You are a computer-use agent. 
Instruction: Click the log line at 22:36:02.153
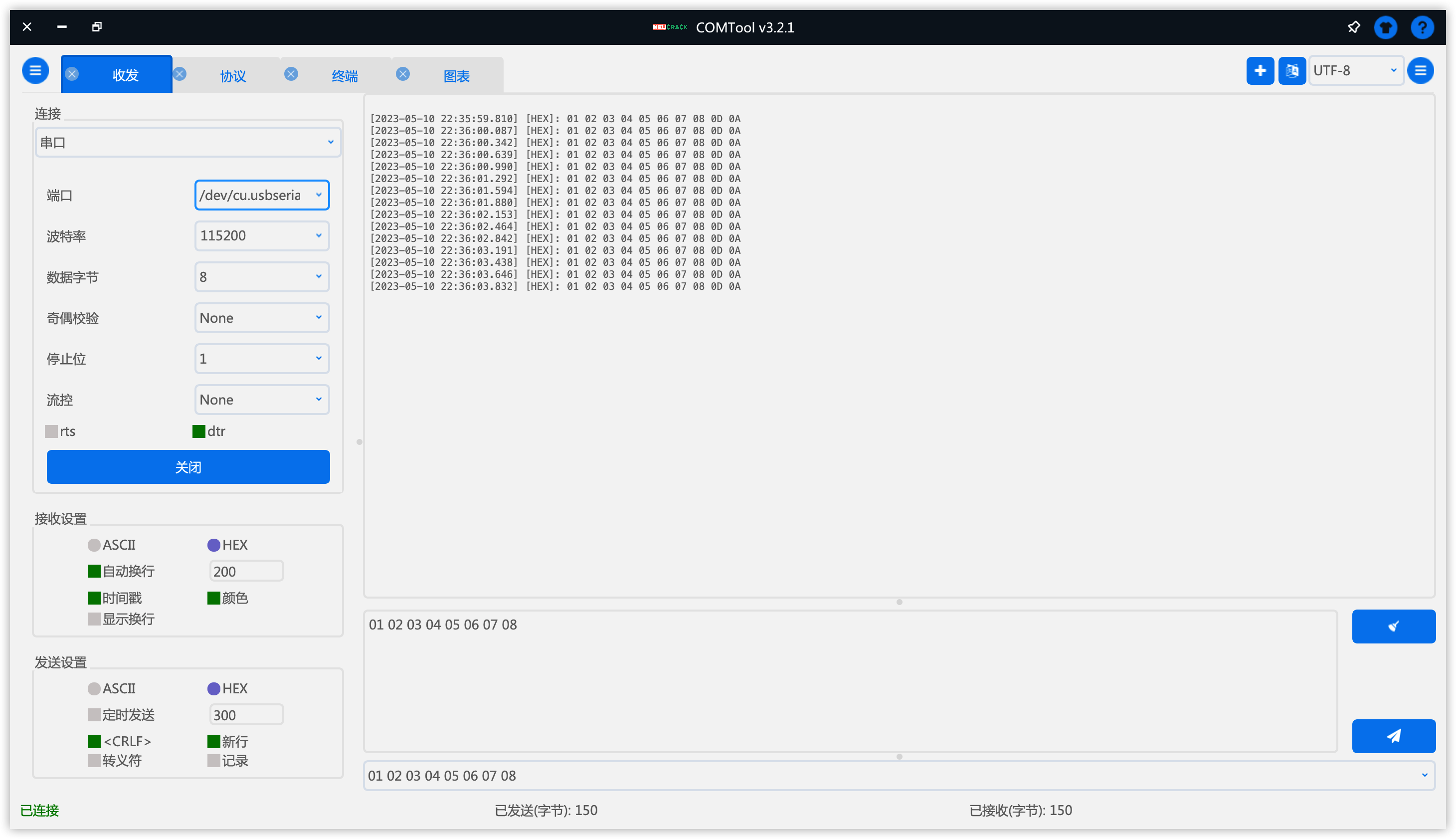click(x=555, y=214)
